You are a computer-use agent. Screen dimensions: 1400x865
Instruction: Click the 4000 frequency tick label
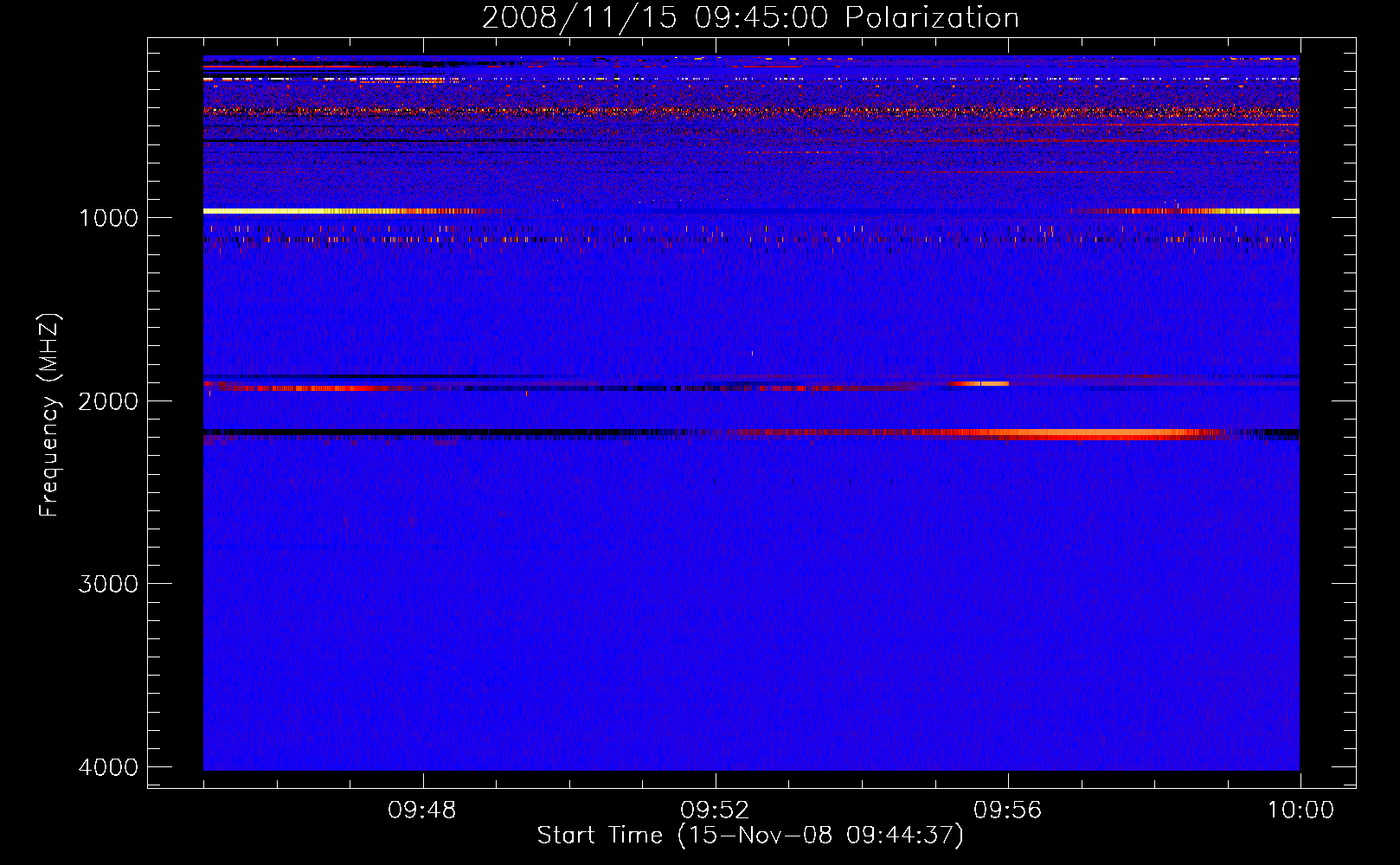(109, 767)
